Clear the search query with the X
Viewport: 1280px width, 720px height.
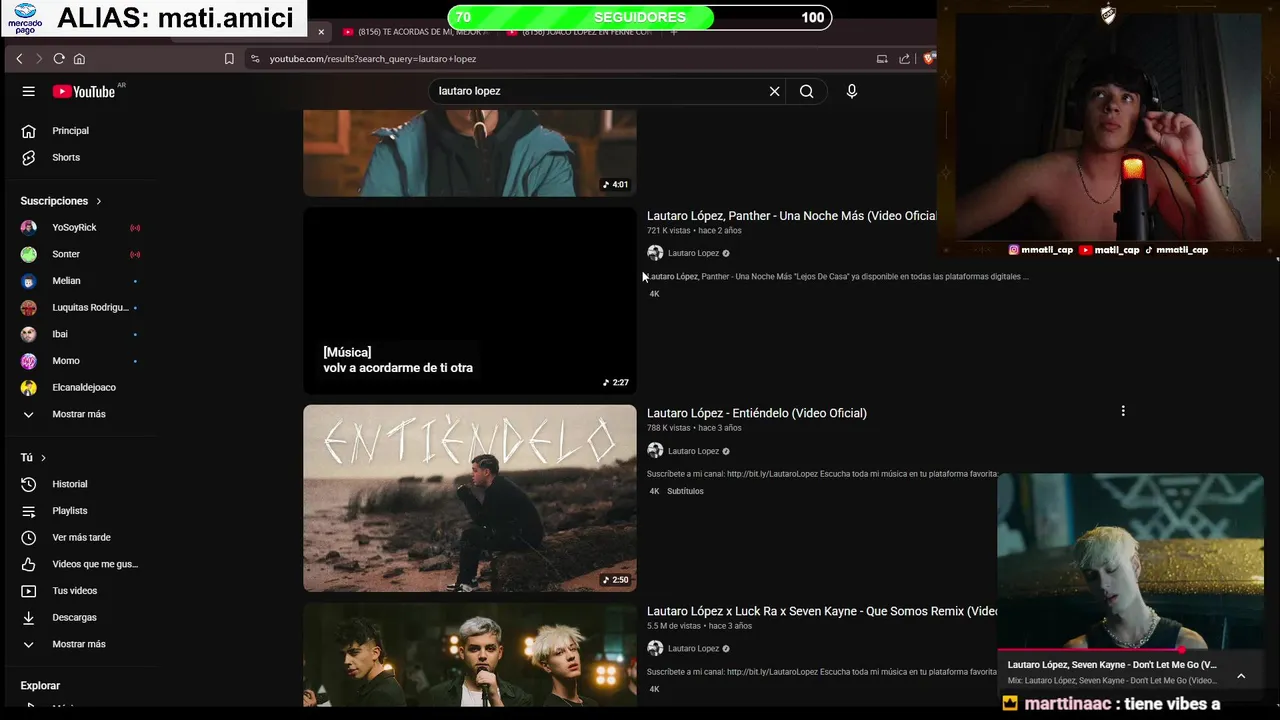point(774,91)
